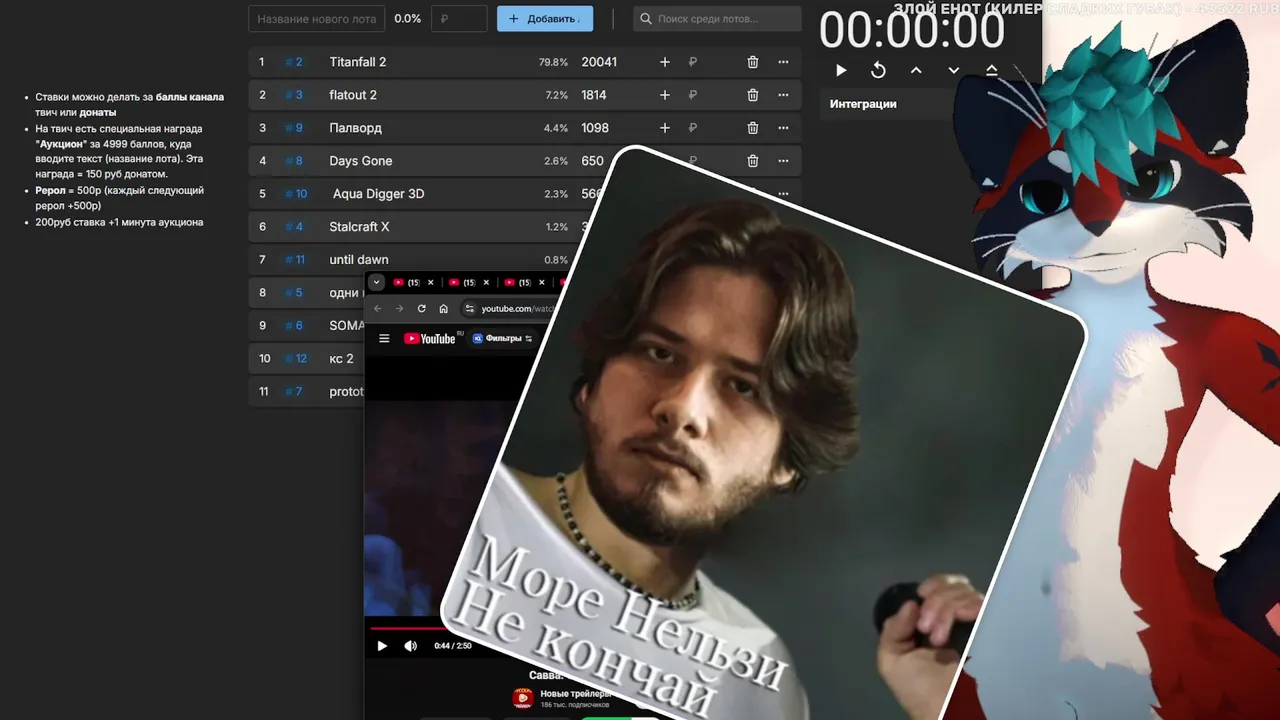The width and height of the screenshot is (1280, 720).
Task: Open more options for Days Gone
Action: click(783, 161)
